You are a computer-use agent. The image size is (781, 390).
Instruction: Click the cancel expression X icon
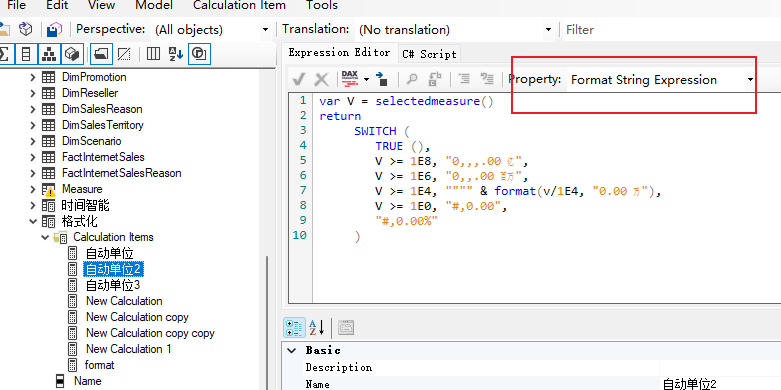click(322, 79)
